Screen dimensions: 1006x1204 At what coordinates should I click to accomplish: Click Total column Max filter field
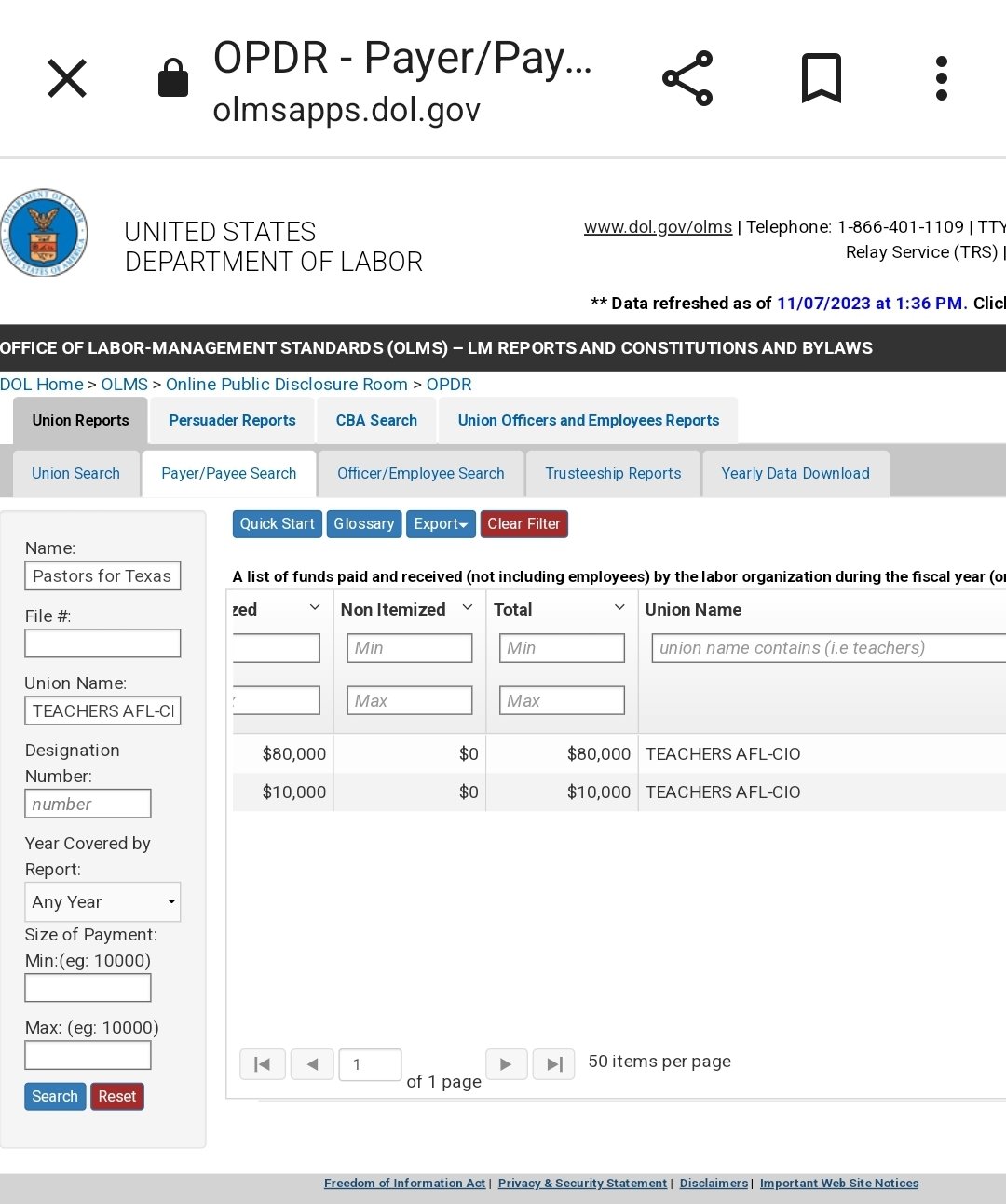point(562,700)
